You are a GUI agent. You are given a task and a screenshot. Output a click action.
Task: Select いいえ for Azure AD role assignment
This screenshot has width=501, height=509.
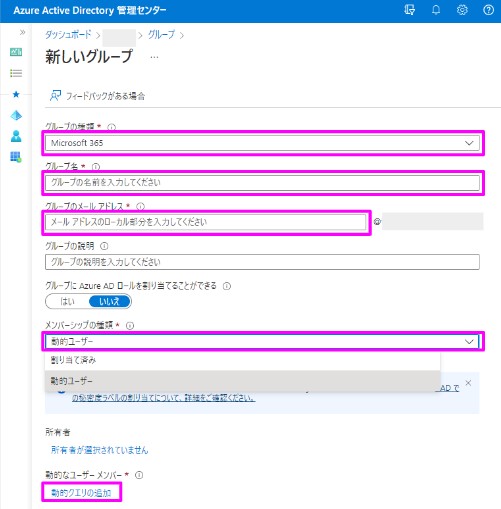109,302
